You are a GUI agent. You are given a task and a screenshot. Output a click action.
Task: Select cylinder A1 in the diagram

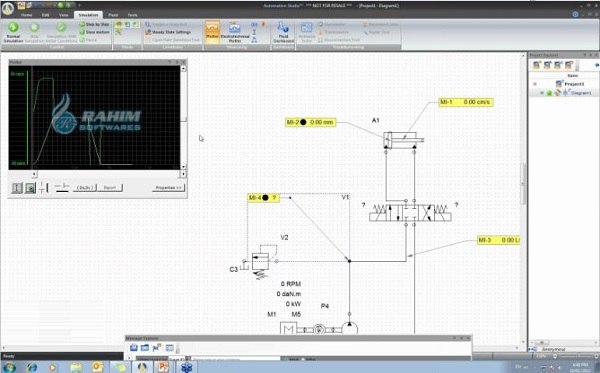(403, 140)
